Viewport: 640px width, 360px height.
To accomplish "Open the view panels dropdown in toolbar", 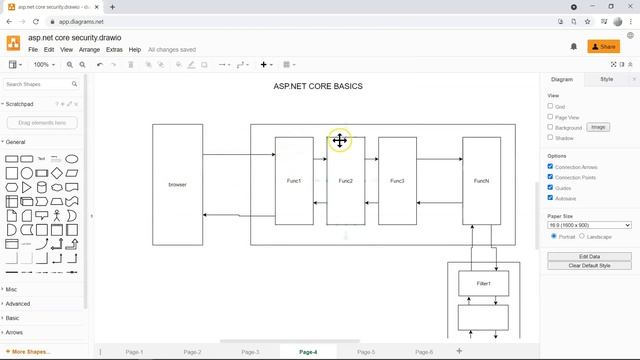I will pos(16,64).
